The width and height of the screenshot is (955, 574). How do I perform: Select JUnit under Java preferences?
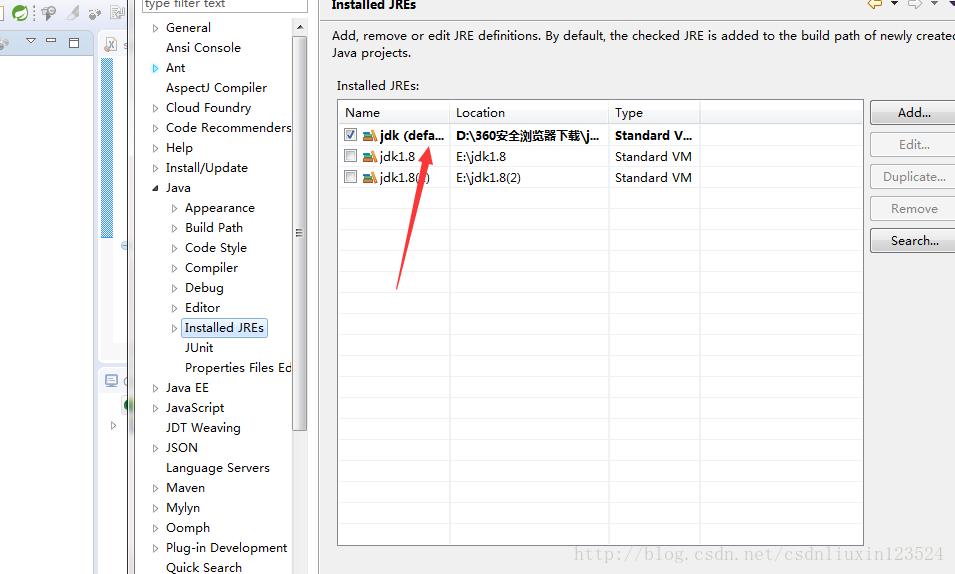[199, 348]
